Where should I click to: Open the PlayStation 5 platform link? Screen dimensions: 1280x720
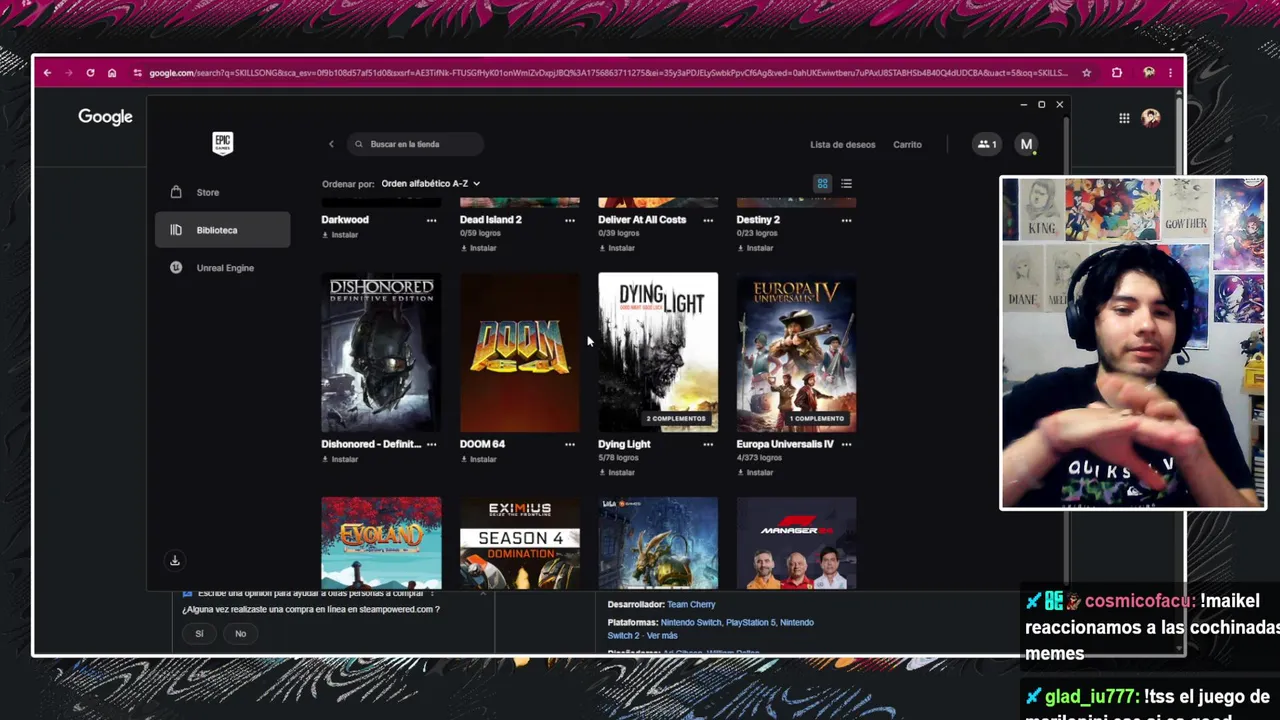coord(750,622)
